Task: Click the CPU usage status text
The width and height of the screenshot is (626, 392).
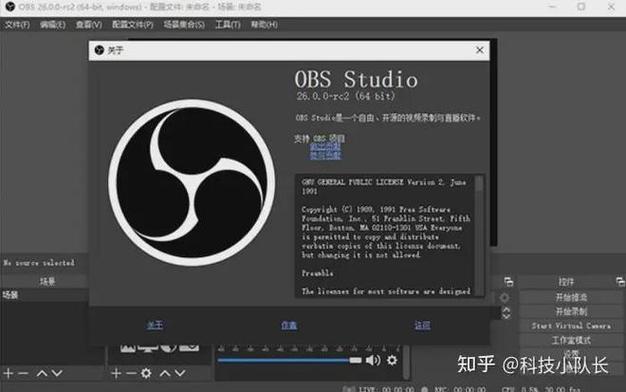Action: [x=541, y=389]
